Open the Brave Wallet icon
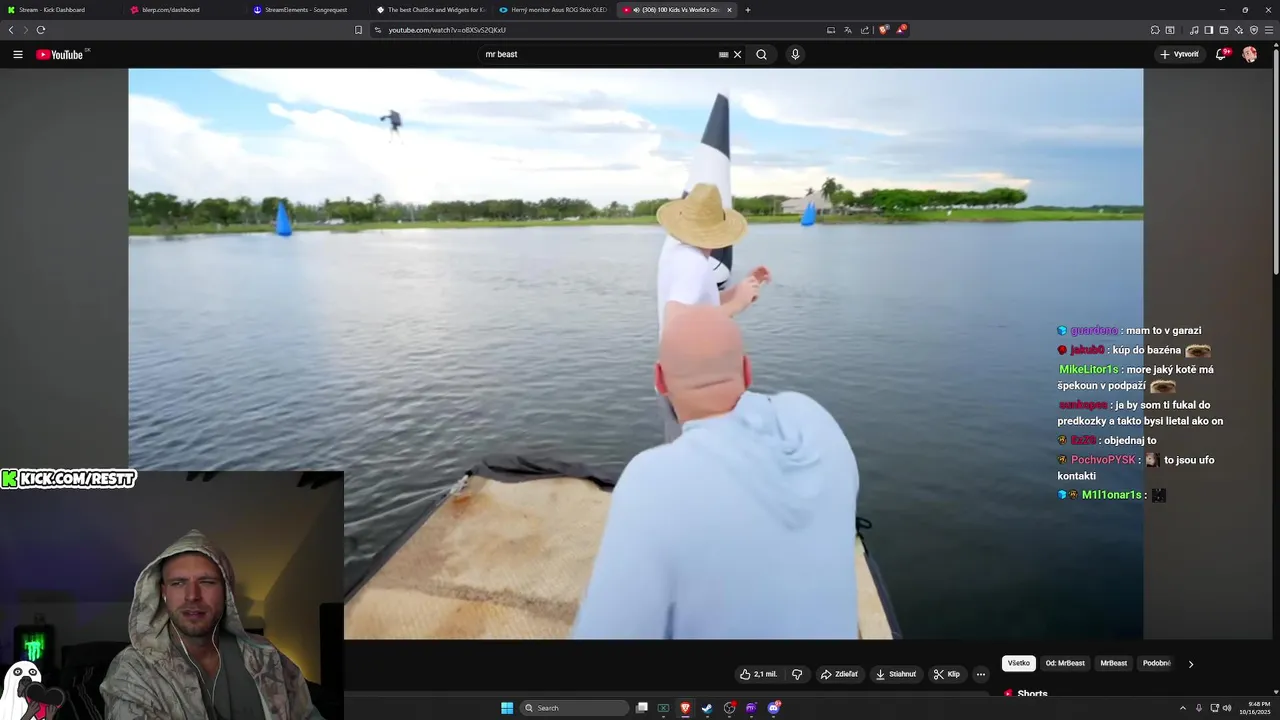Image resolution: width=1280 pixels, height=720 pixels. (x=1223, y=30)
